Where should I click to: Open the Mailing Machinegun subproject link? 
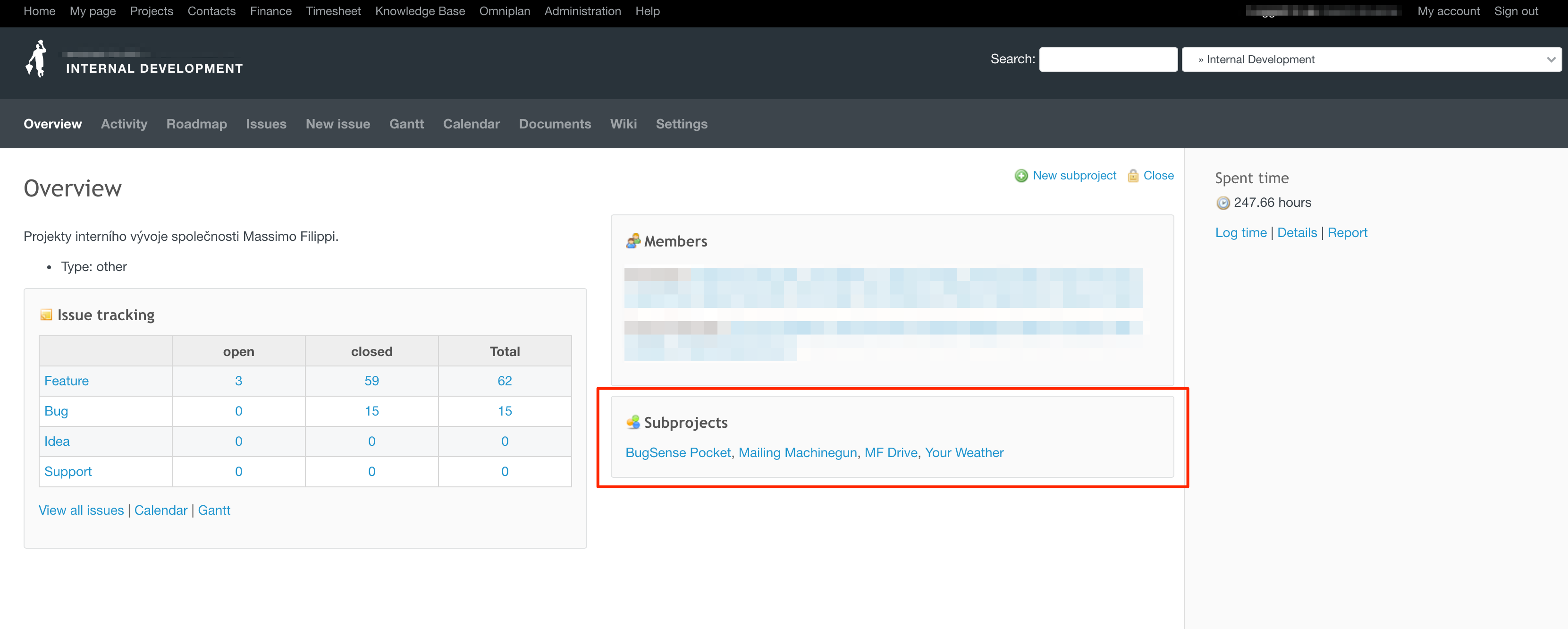click(797, 452)
